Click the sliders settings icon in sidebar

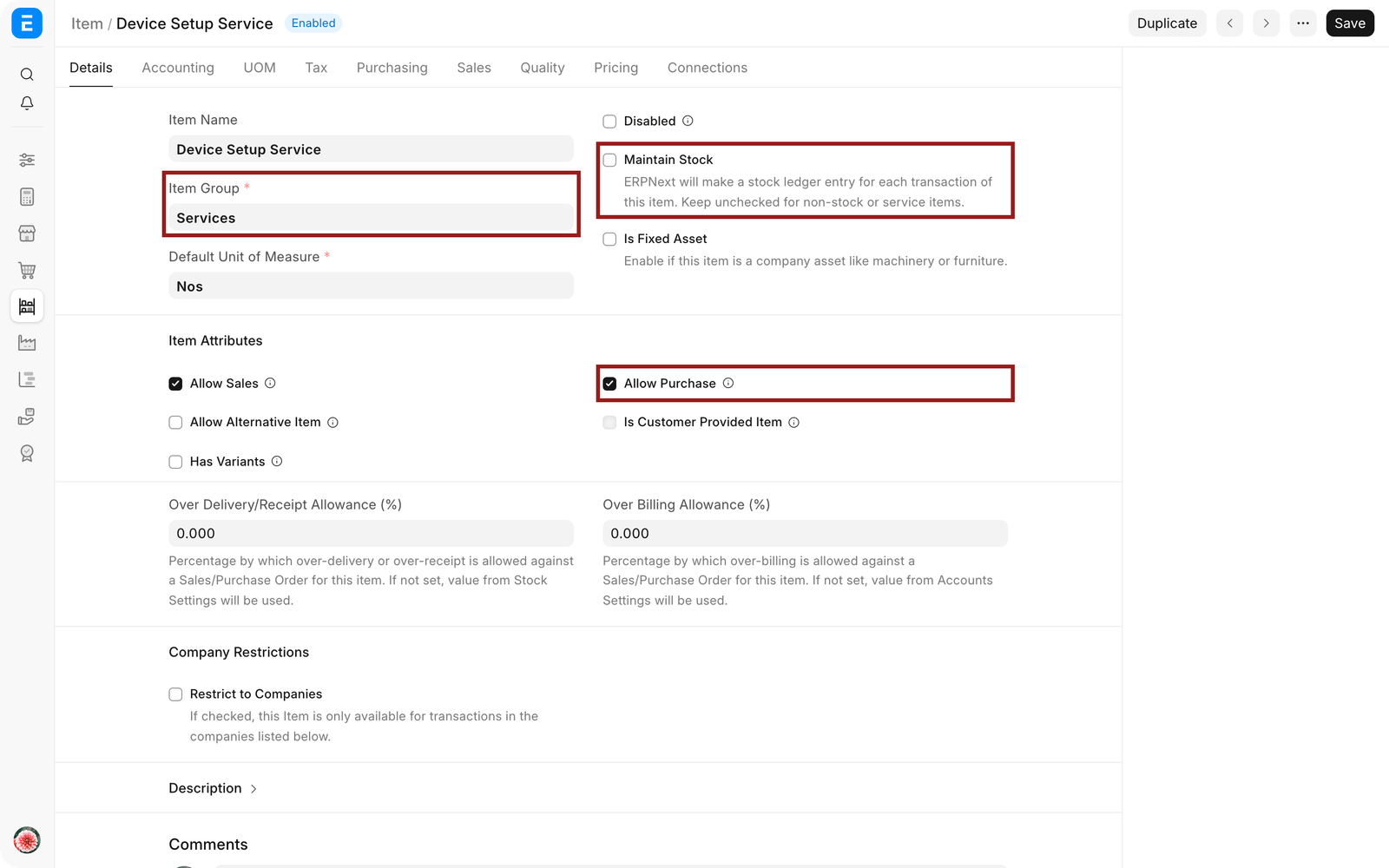click(x=27, y=160)
